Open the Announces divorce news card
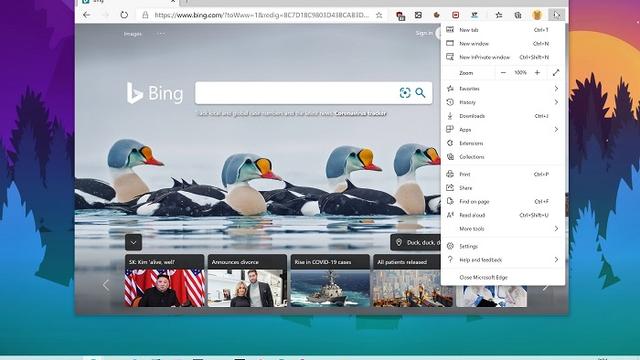The height and width of the screenshot is (360, 640). tap(247, 281)
